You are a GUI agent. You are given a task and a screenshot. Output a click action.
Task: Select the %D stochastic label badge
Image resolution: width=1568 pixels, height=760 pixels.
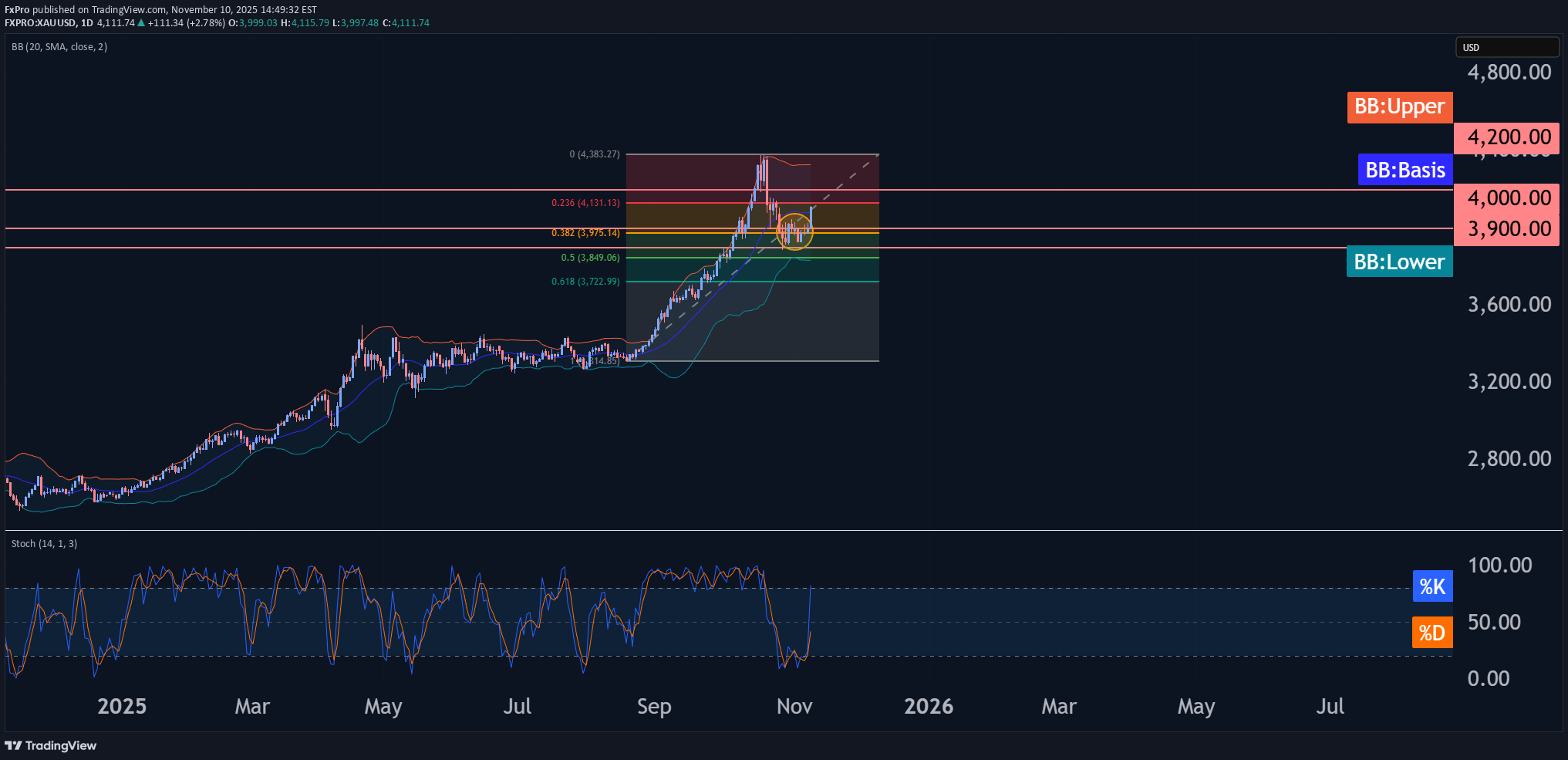[x=1432, y=633]
